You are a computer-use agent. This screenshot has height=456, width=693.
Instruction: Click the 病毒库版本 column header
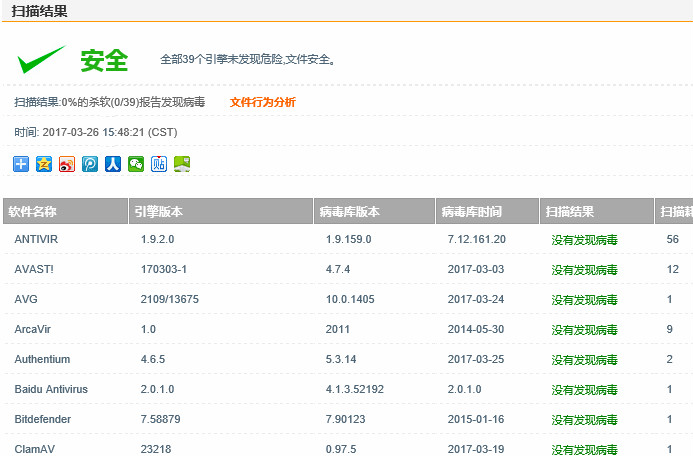point(374,211)
